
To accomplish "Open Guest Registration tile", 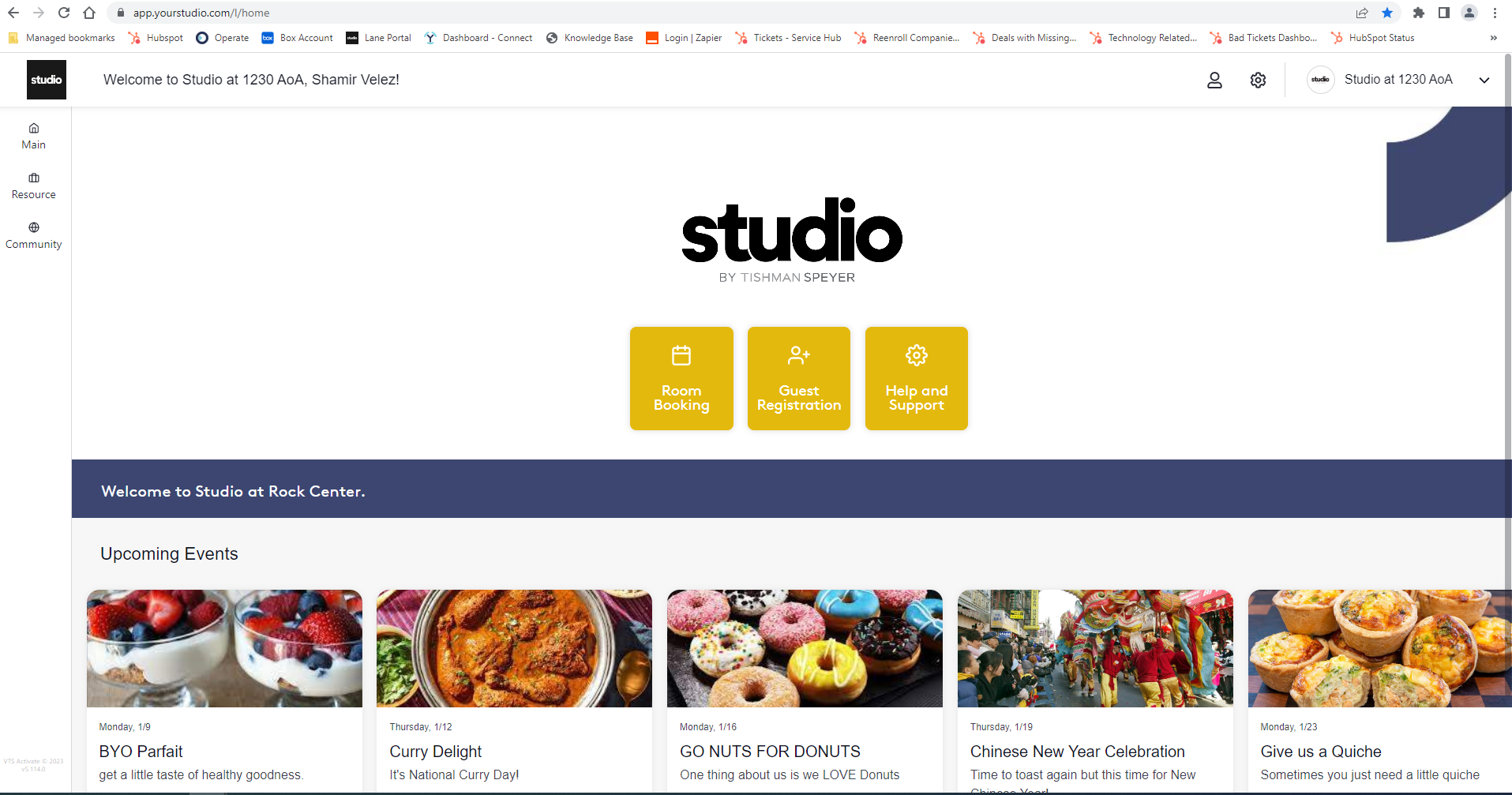I will pos(798,378).
